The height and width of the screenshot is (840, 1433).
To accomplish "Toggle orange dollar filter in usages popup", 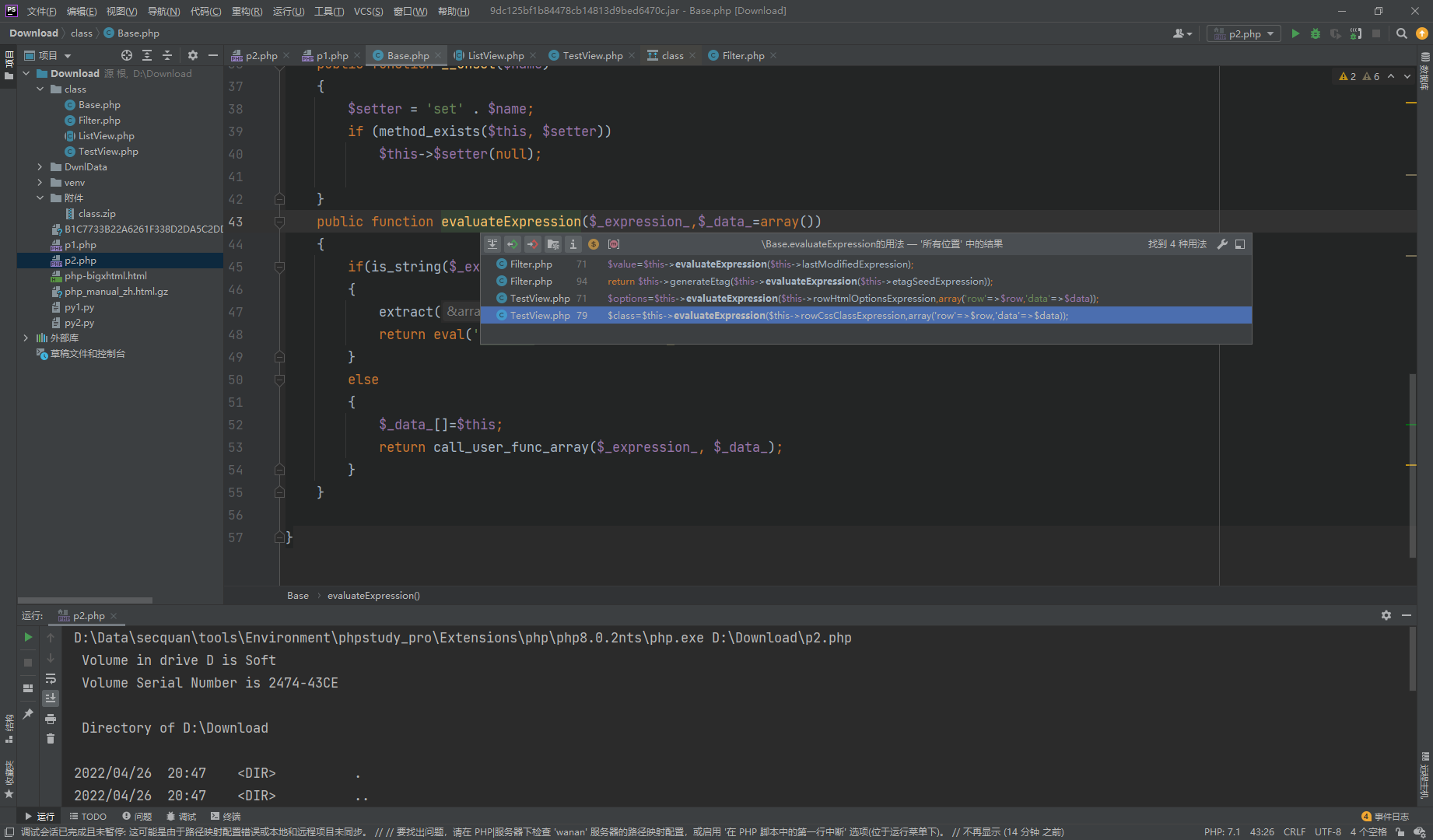I will click(594, 244).
